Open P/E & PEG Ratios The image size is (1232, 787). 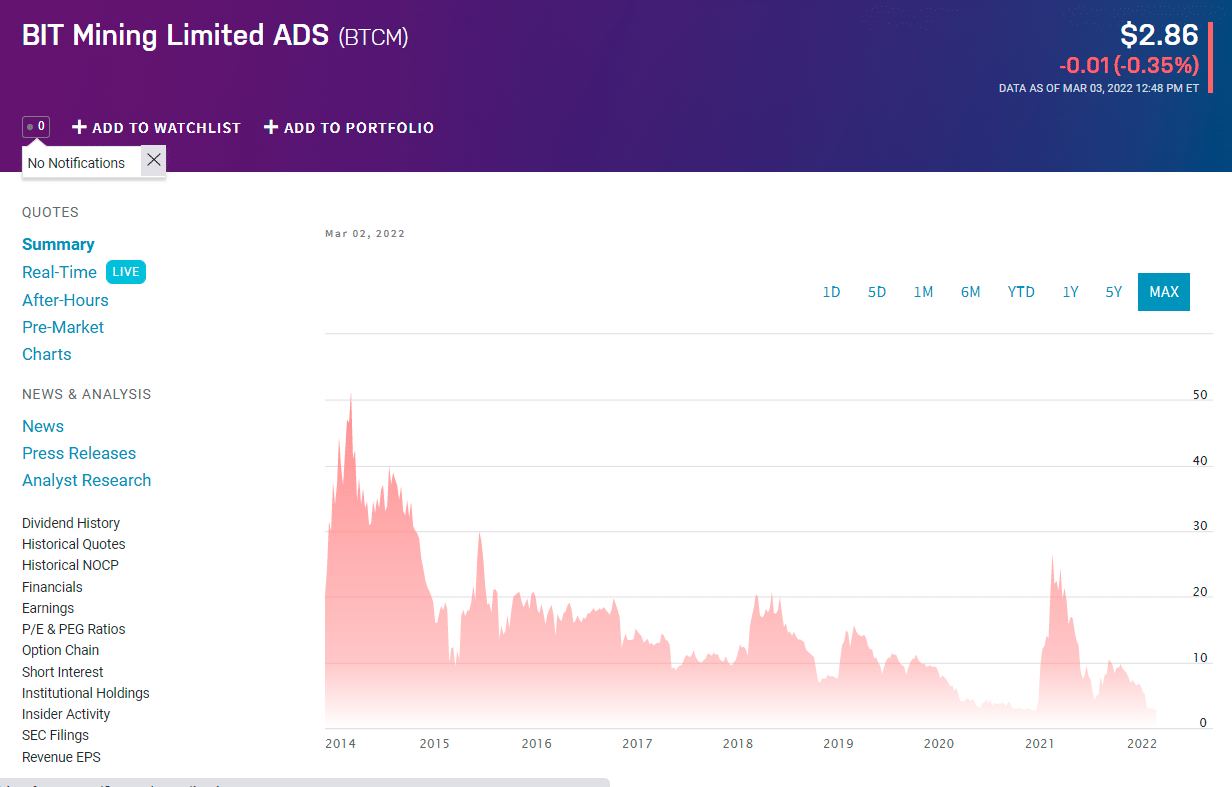[74, 629]
